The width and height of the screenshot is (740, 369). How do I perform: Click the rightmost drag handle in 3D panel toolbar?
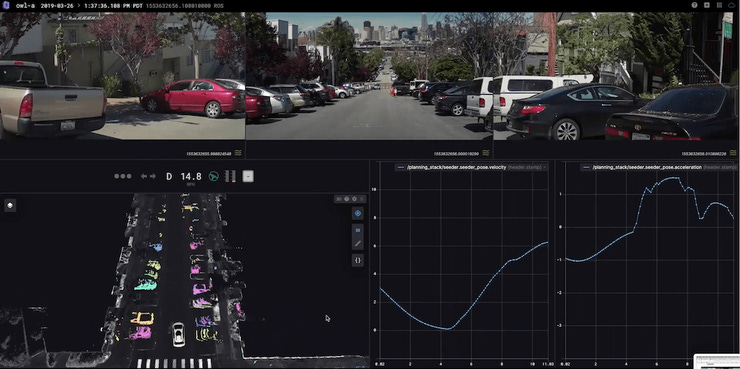[x=362, y=199]
